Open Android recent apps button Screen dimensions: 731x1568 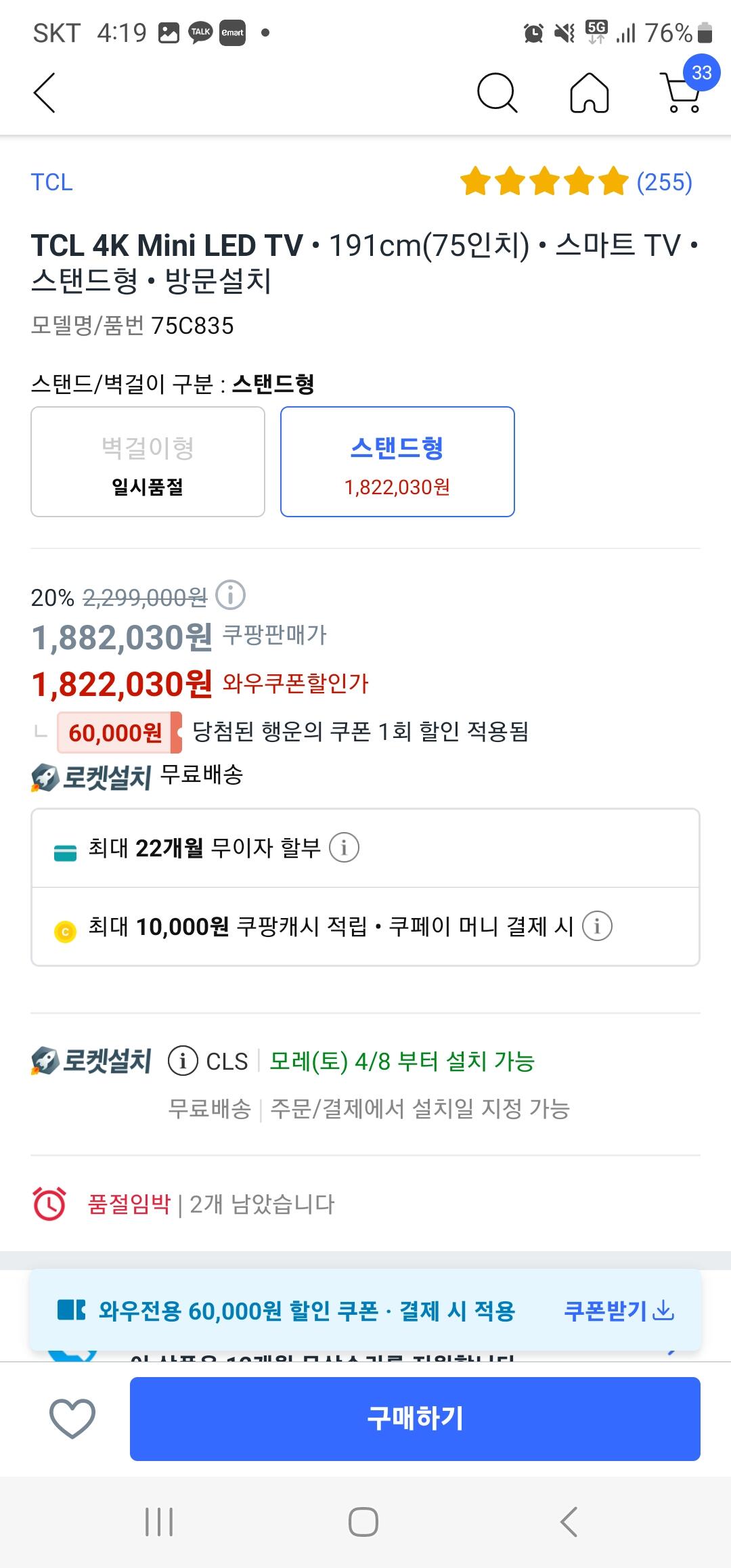tap(160, 1522)
